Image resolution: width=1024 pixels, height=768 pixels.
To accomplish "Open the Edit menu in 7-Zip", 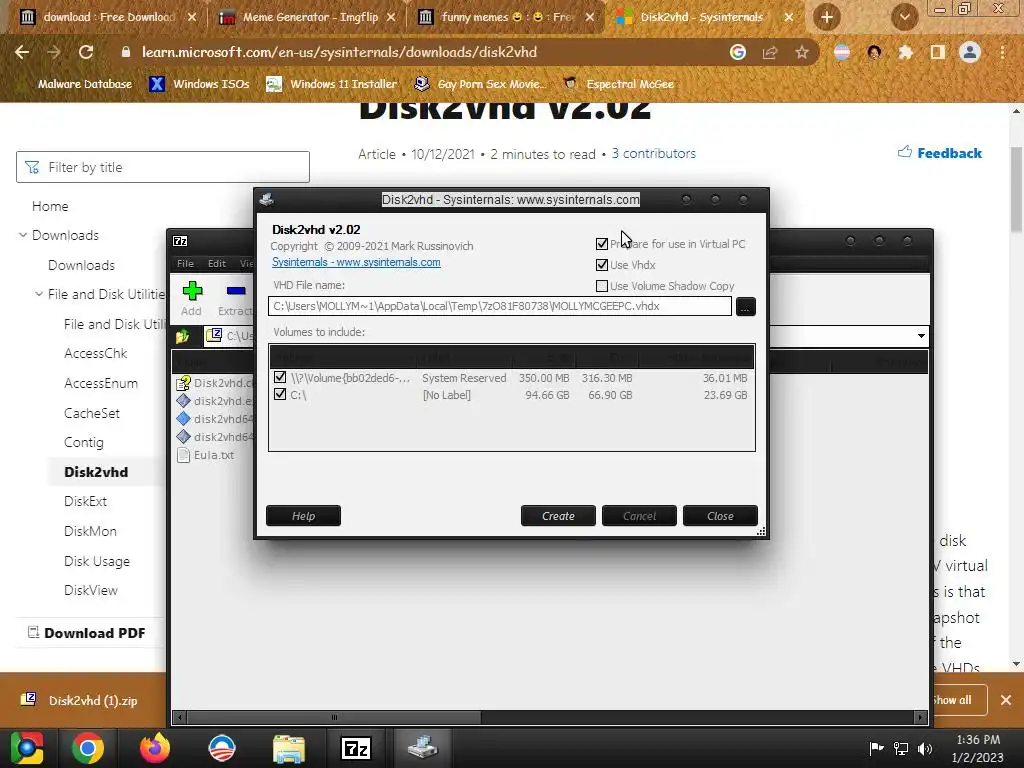I will click(x=217, y=263).
